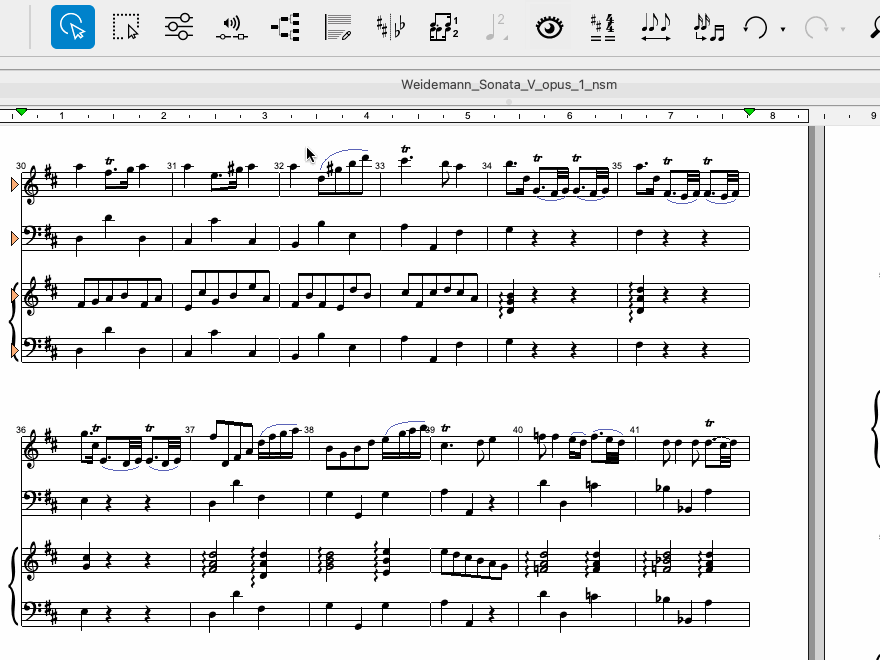
Task: Click the staff notepad with pencil icon
Action: [338, 28]
